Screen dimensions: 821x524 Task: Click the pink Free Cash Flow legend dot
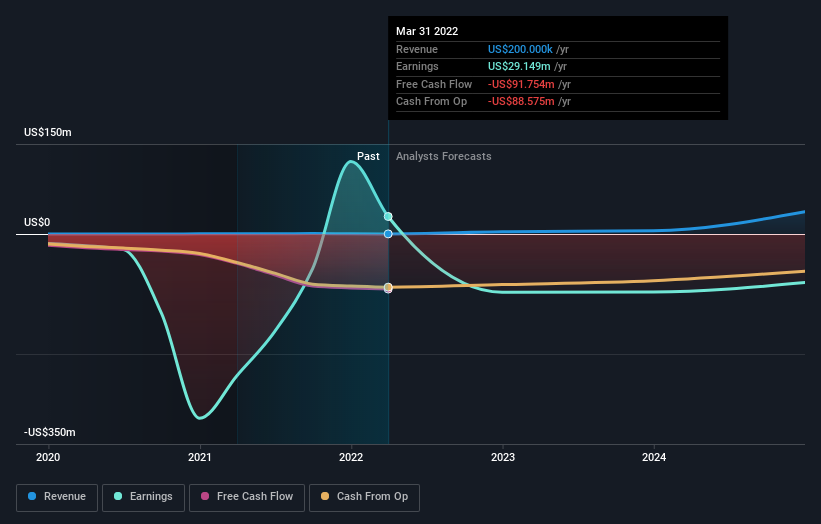click(205, 496)
